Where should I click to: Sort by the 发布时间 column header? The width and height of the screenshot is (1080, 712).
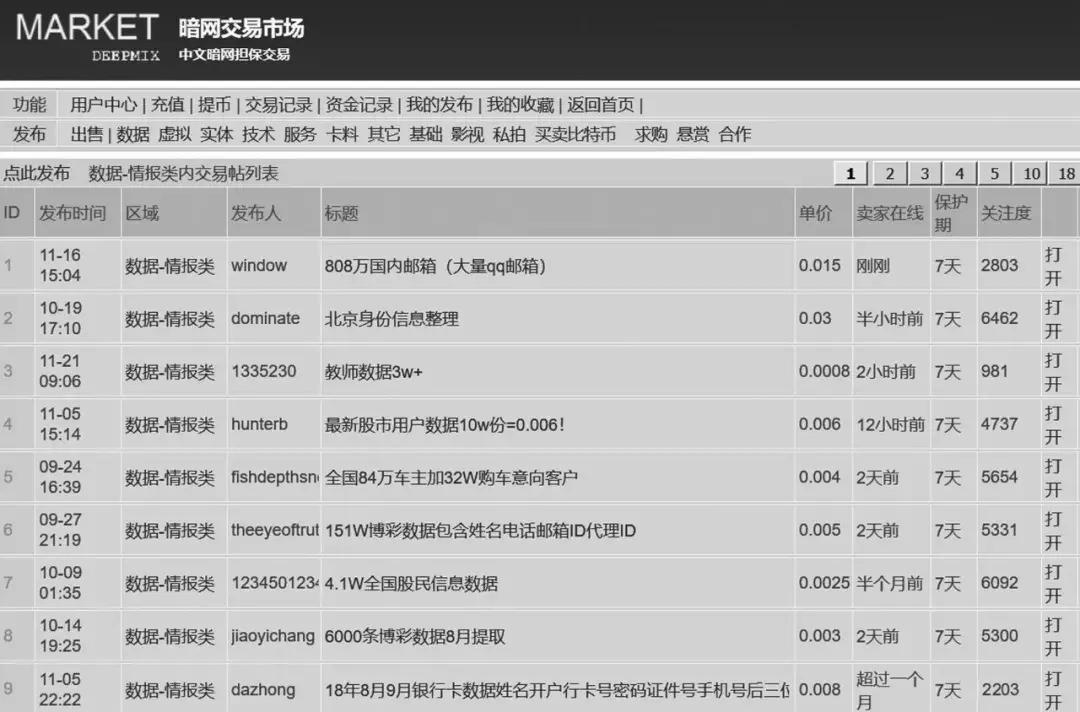pyautogui.click(x=75, y=212)
